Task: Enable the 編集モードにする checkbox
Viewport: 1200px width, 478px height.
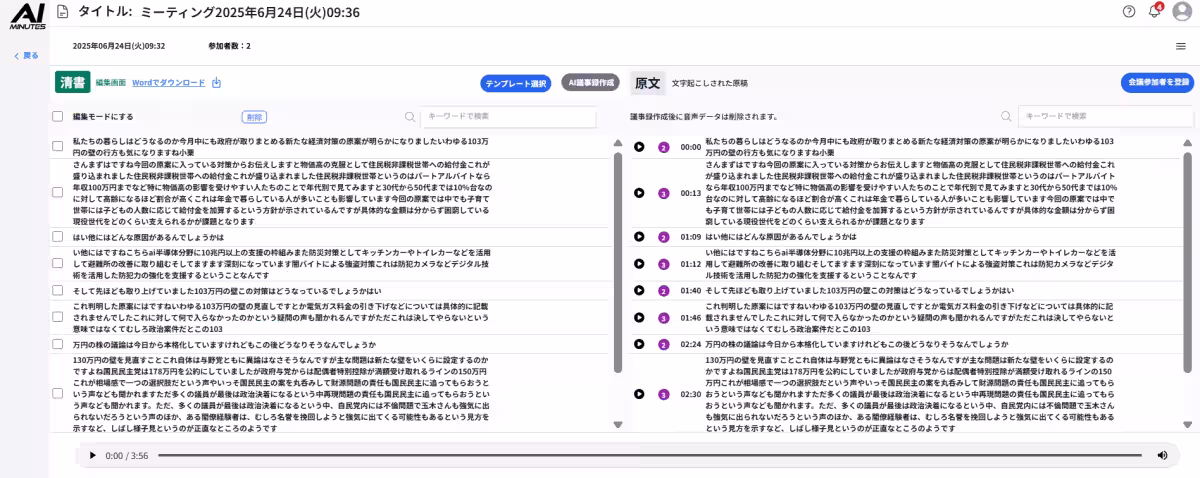Action: pos(58,116)
